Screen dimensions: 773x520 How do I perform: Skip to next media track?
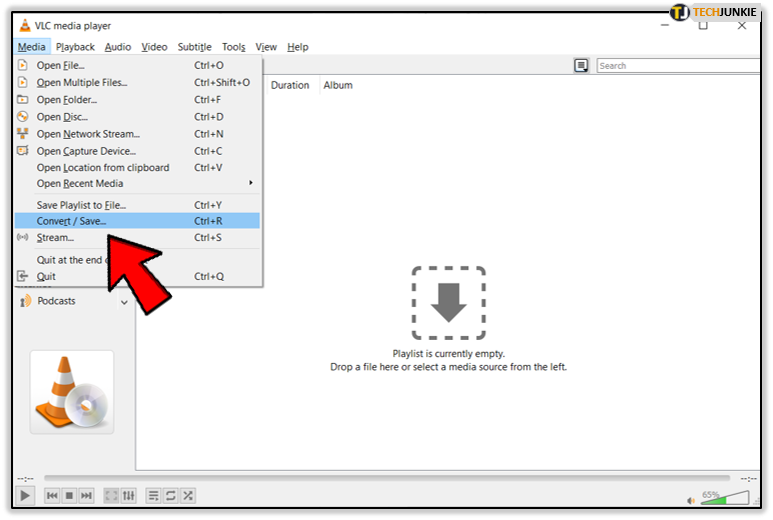pos(86,496)
